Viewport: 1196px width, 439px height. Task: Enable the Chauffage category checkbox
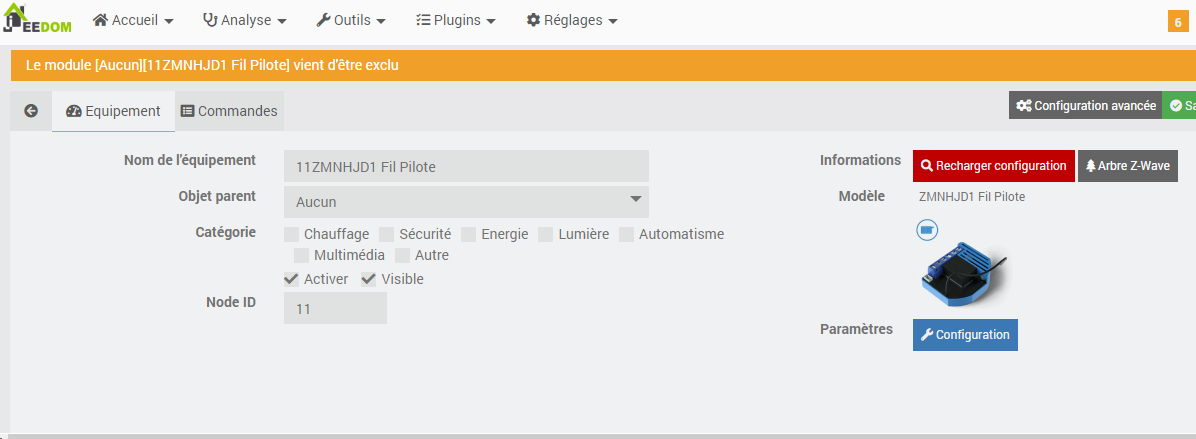tap(291, 234)
